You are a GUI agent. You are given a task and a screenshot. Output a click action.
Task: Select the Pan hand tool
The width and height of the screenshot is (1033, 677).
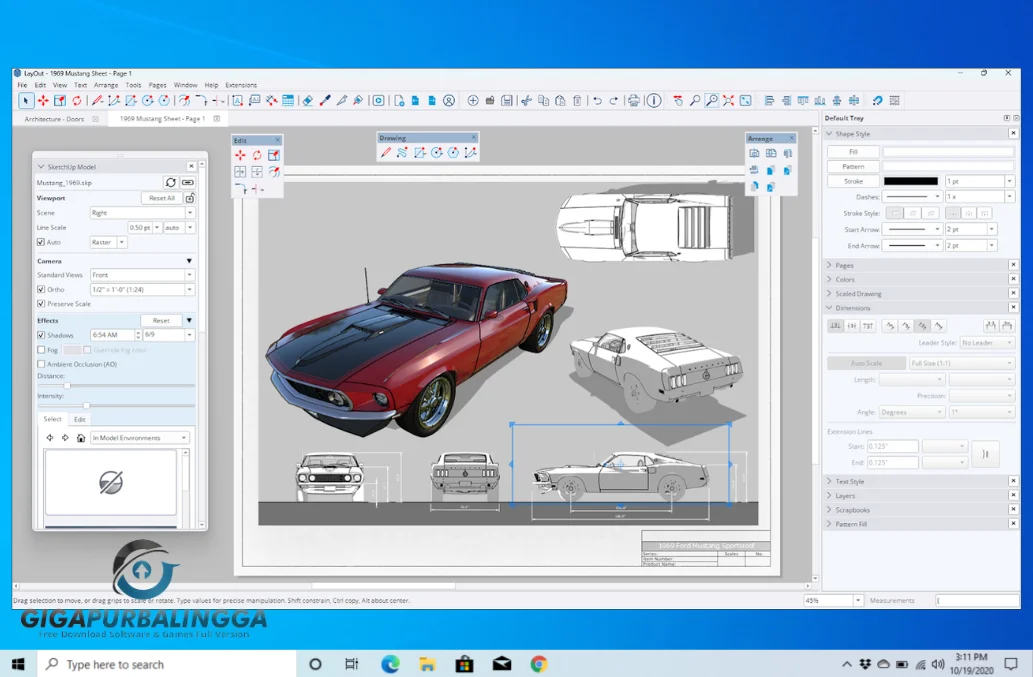[x=678, y=101]
